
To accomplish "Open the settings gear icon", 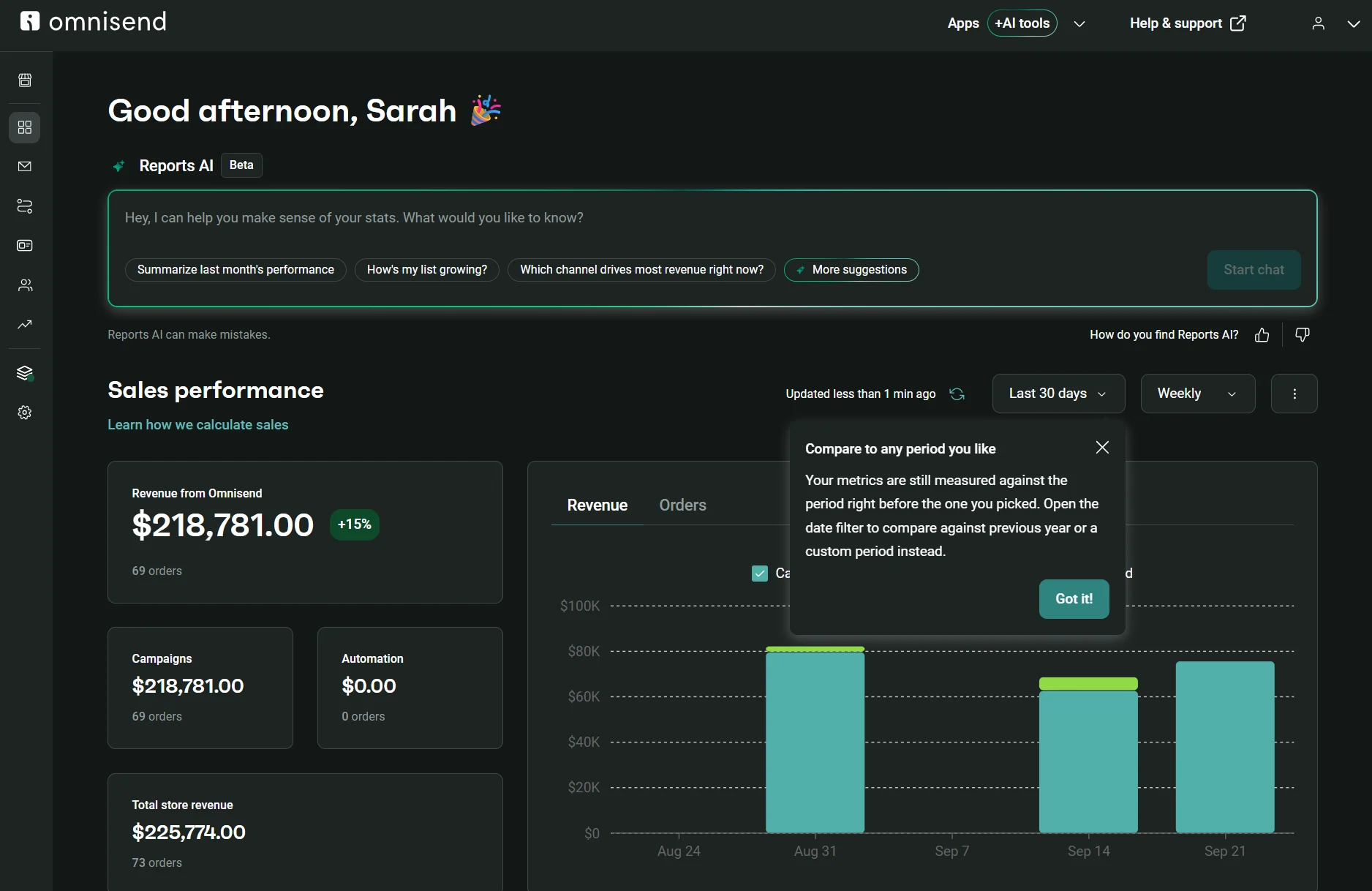I will coord(25,413).
